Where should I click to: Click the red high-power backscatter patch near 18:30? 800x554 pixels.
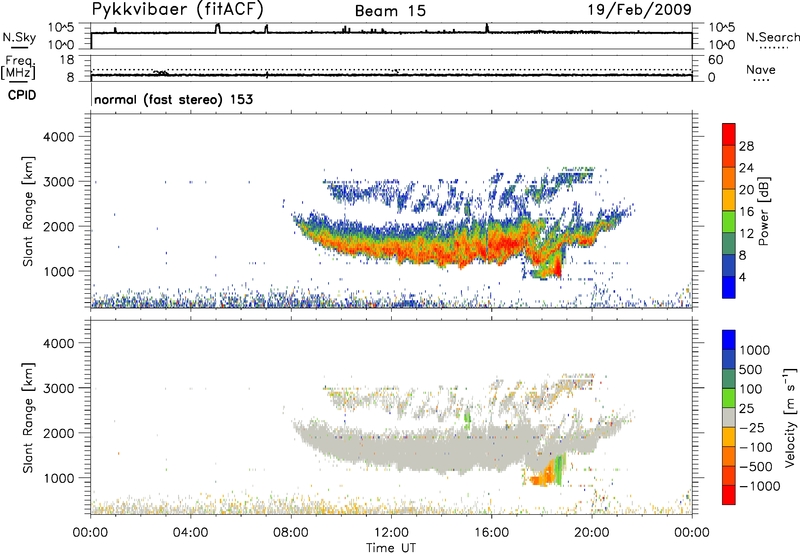pos(557,267)
